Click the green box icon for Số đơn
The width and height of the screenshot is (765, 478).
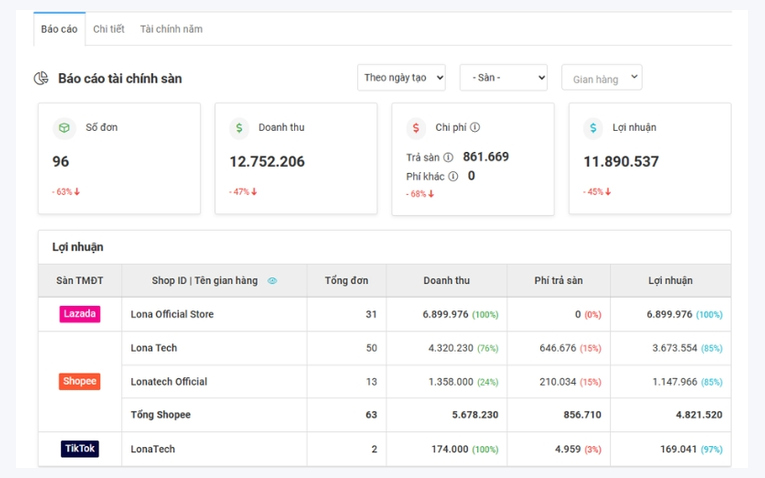(x=64, y=128)
